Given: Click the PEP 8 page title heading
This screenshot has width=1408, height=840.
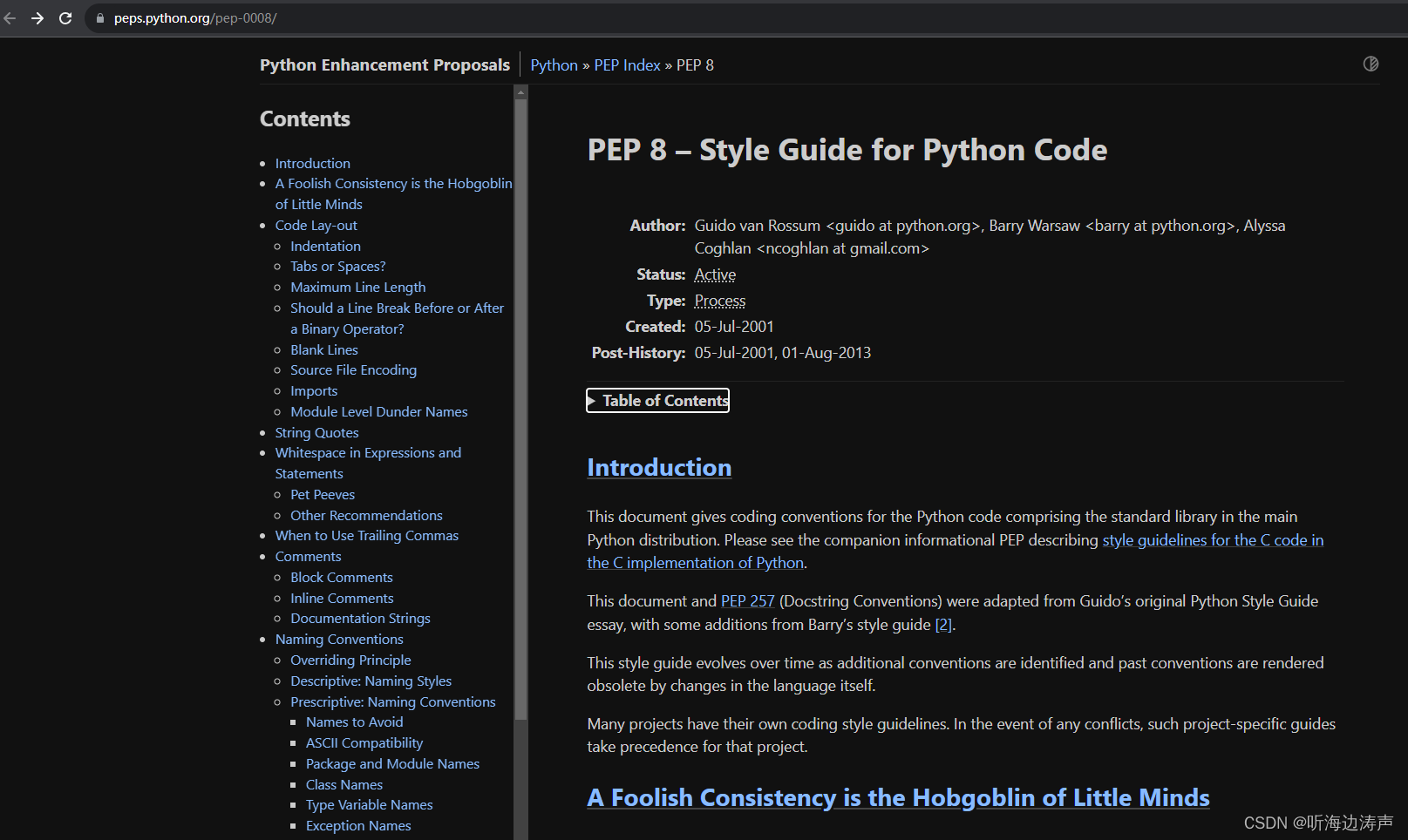Looking at the screenshot, I should tap(847, 151).
